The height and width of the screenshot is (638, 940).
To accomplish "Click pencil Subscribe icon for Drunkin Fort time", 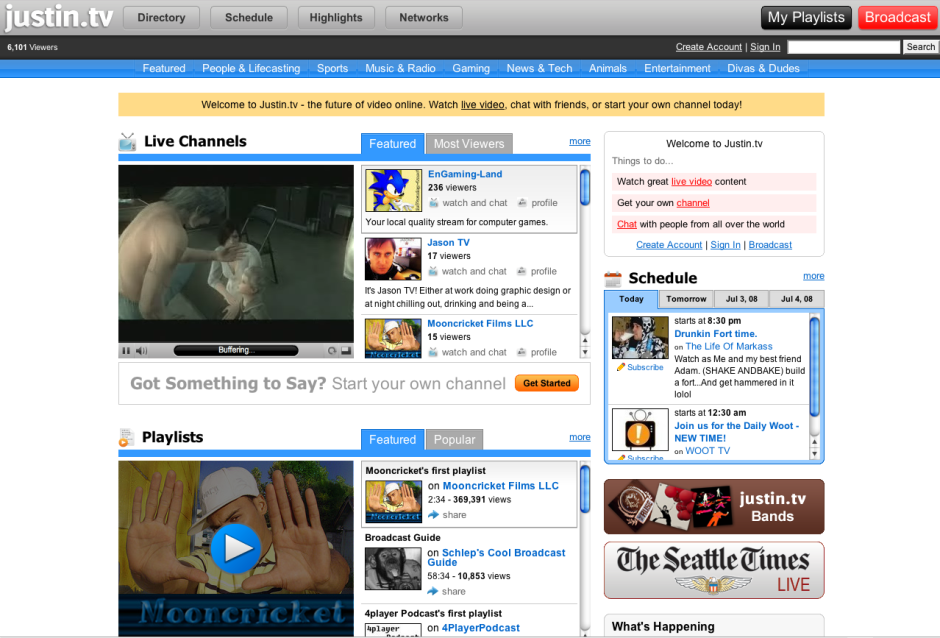I will coord(621,367).
